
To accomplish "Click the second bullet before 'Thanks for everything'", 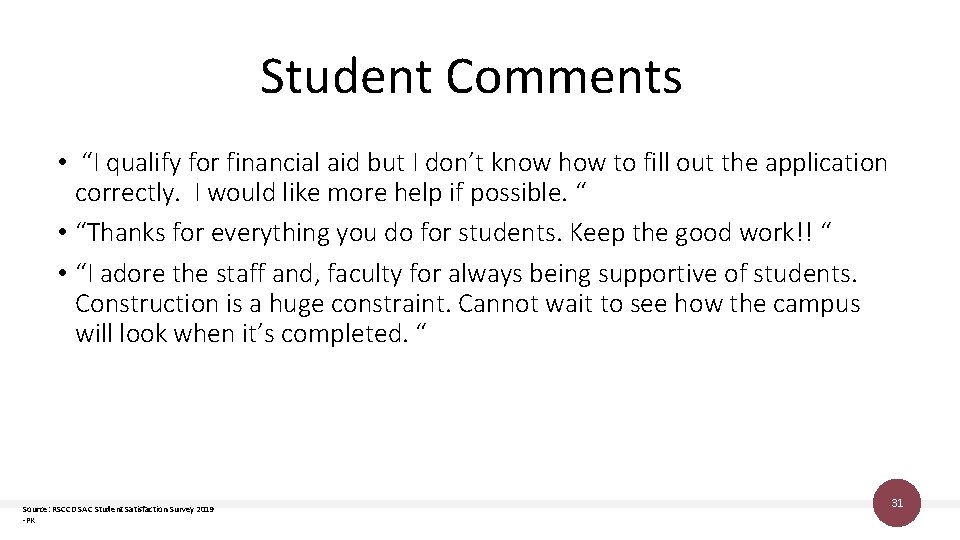I will click(62, 233).
